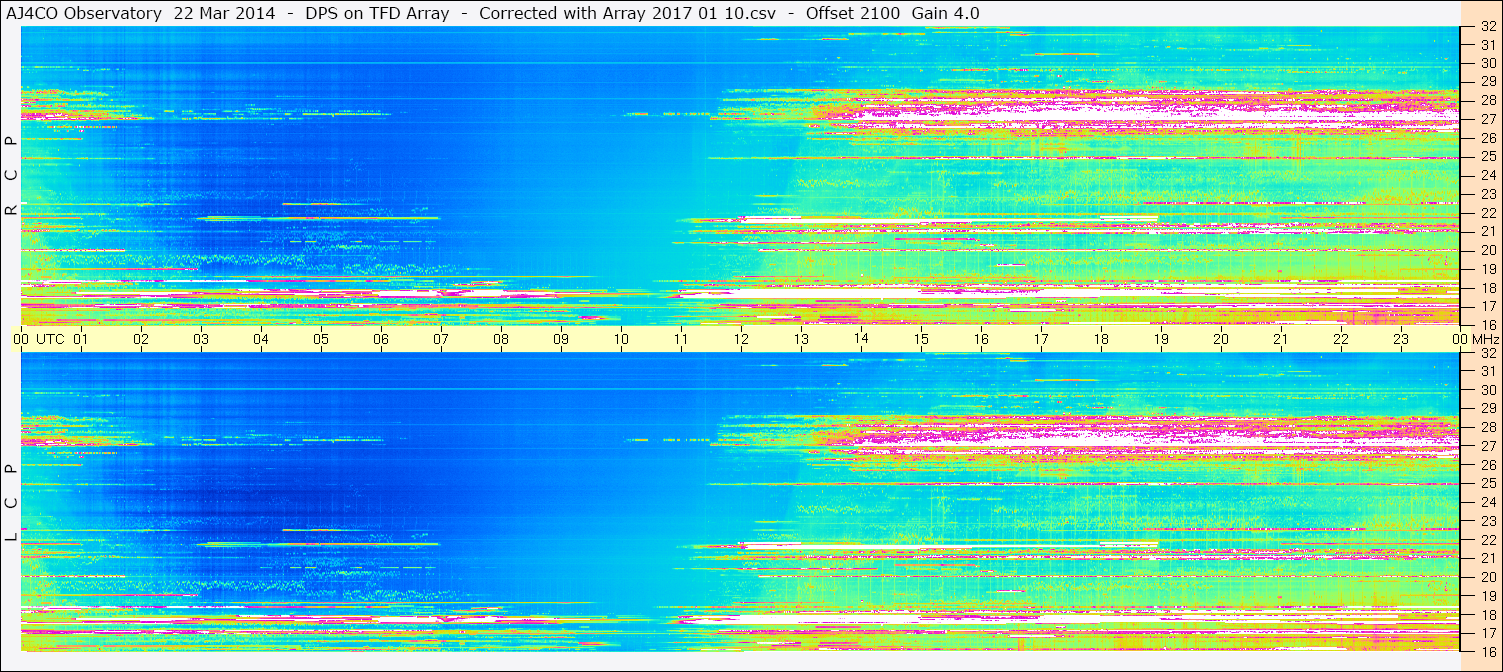Click the MHz unit label

(1486, 339)
